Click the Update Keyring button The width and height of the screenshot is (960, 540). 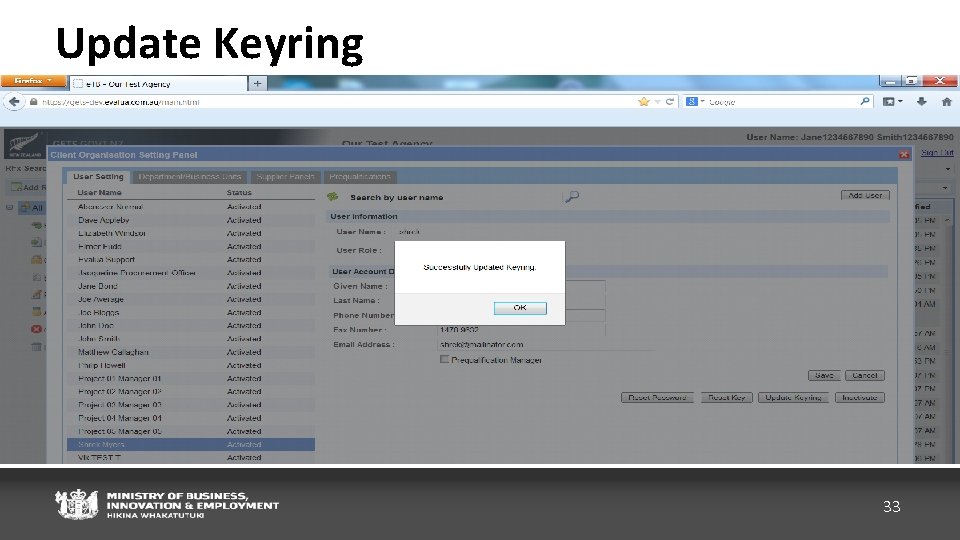point(793,397)
